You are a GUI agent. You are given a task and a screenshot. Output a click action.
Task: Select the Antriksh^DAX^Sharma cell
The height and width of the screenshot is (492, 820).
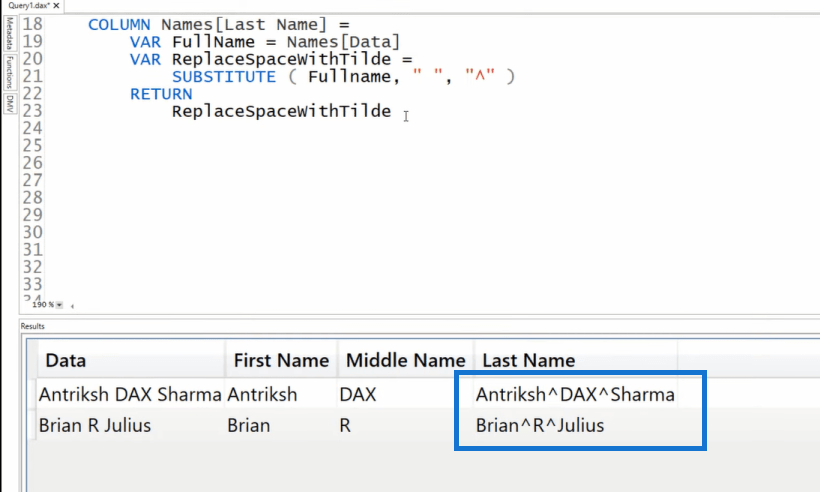pos(575,394)
